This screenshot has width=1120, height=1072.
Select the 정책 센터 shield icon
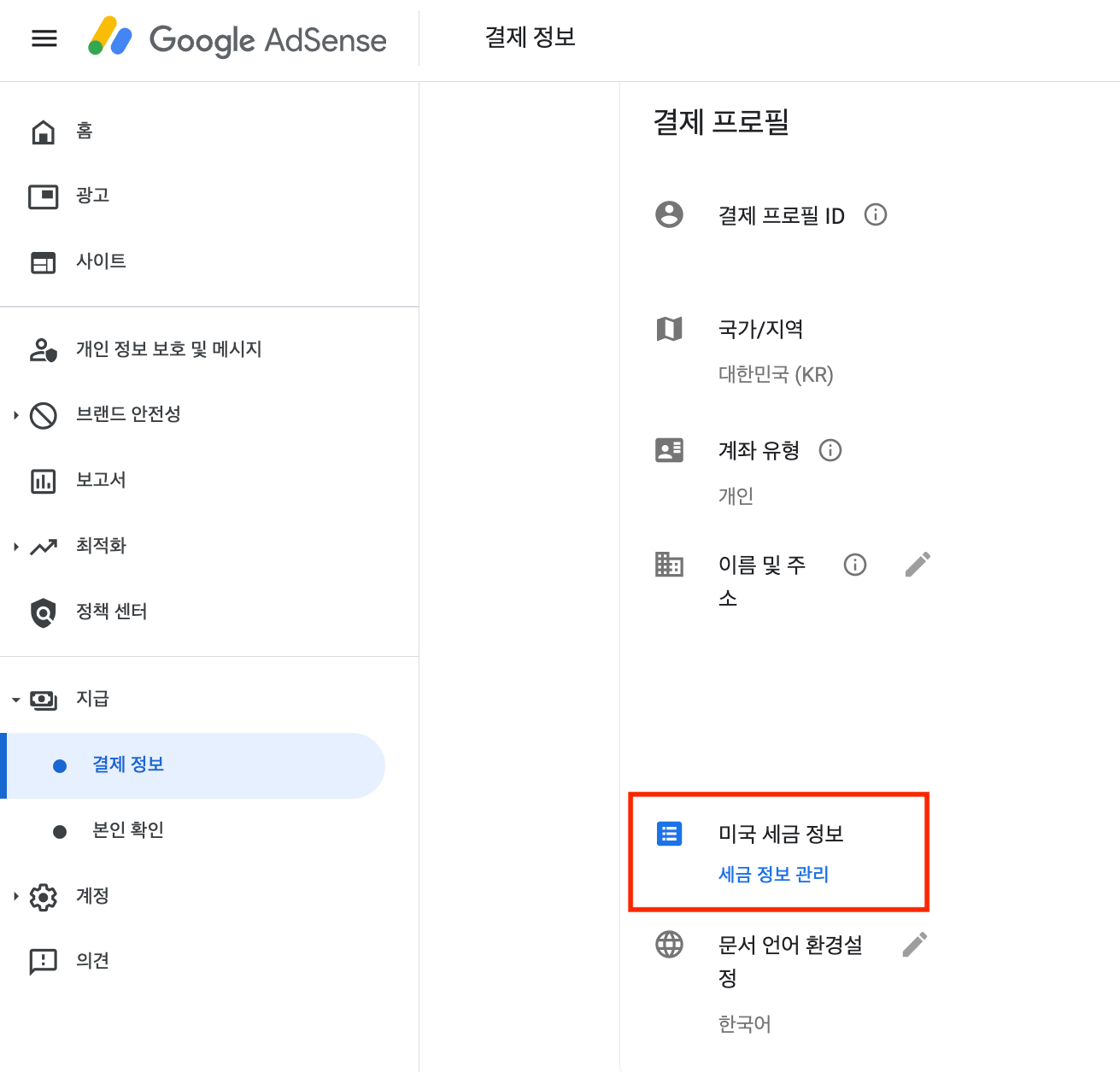tap(43, 612)
